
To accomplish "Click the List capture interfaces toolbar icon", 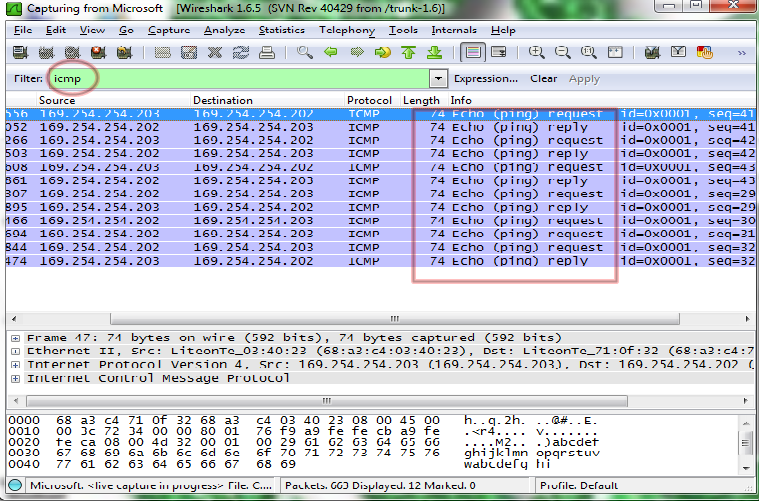I will pyautogui.click(x=20, y=52).
